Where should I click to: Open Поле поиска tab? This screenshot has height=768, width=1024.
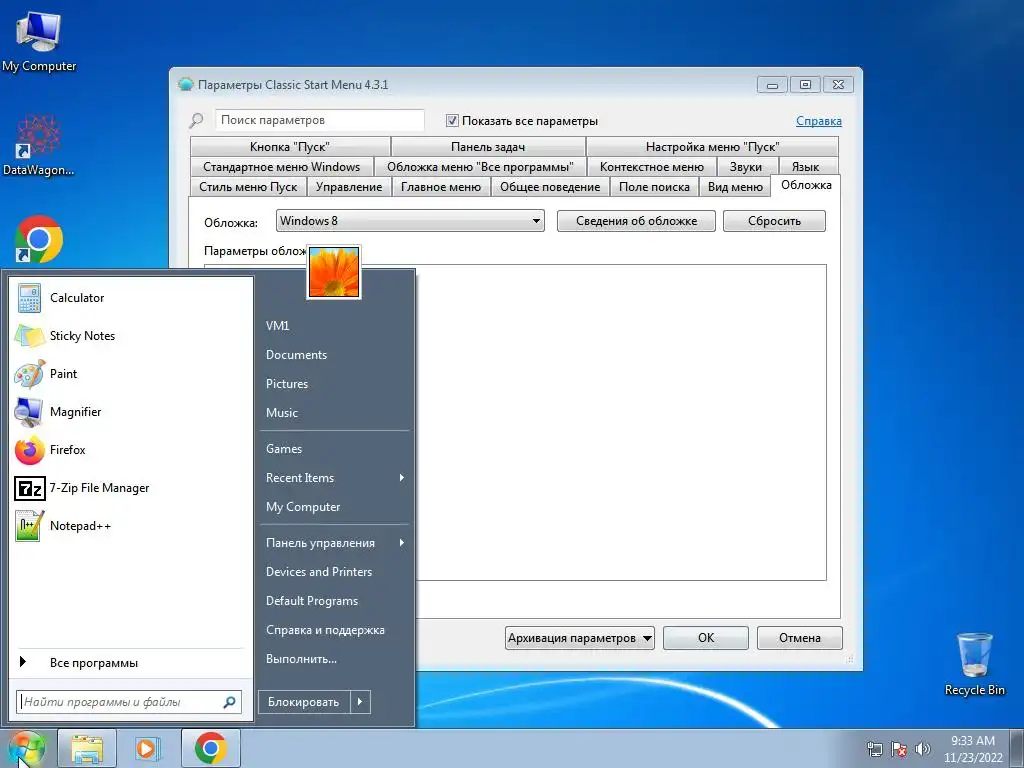click(x=654, y=187)
